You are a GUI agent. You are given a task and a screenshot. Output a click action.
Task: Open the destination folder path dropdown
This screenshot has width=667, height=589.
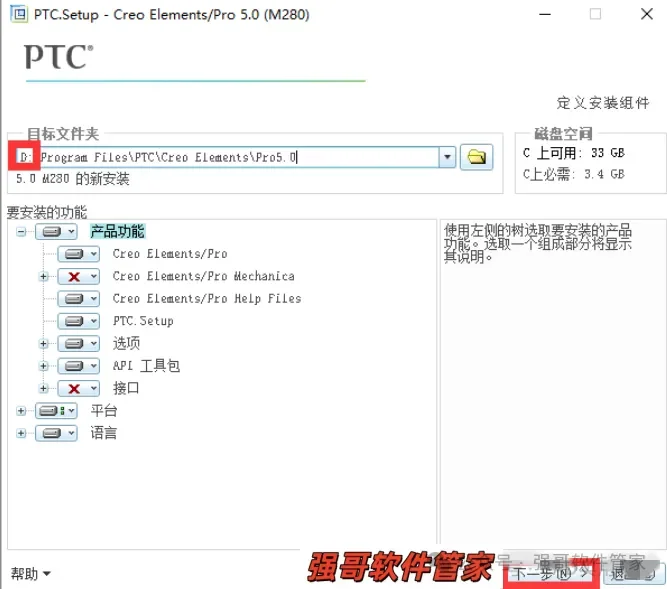pyautogui.click(x=447, y=157)
